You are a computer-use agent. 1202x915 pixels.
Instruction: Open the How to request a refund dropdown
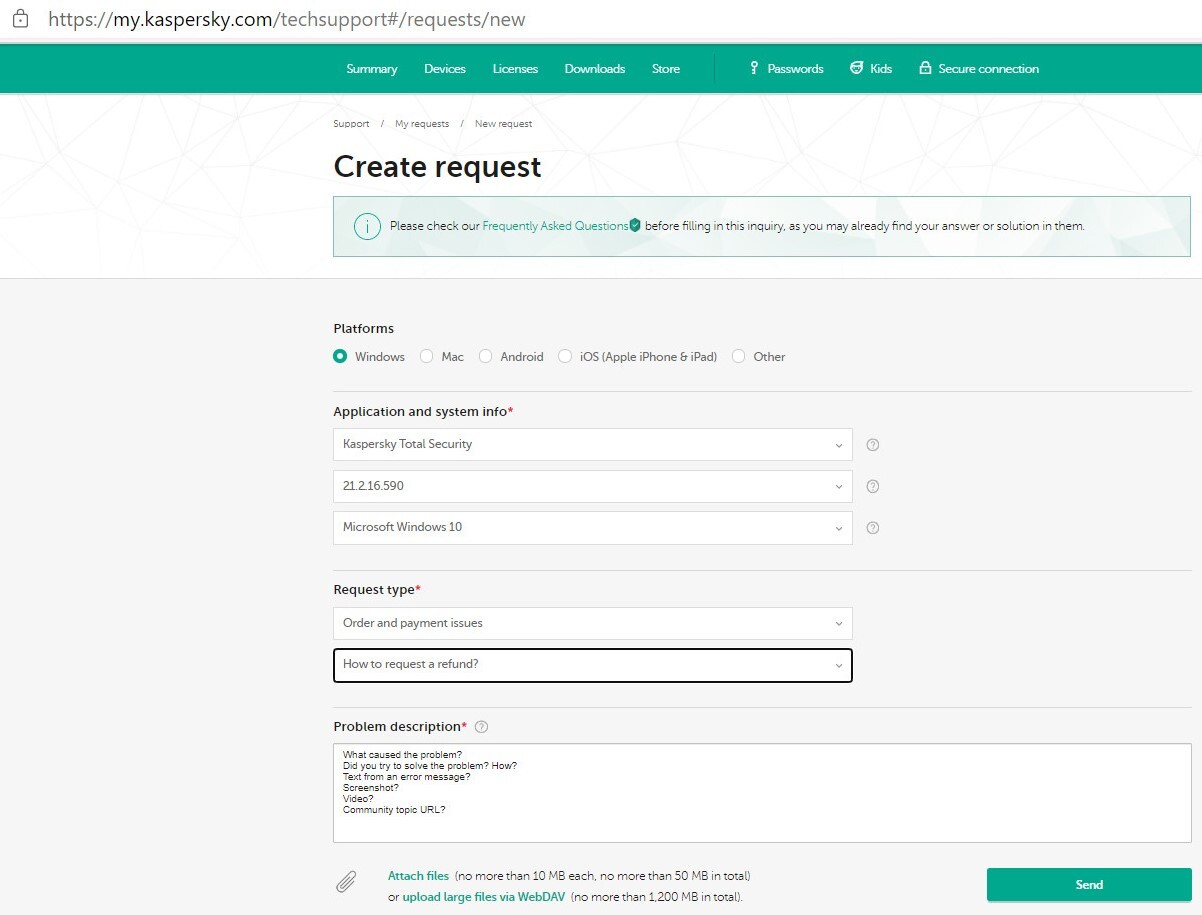click(x=593, y=665)
